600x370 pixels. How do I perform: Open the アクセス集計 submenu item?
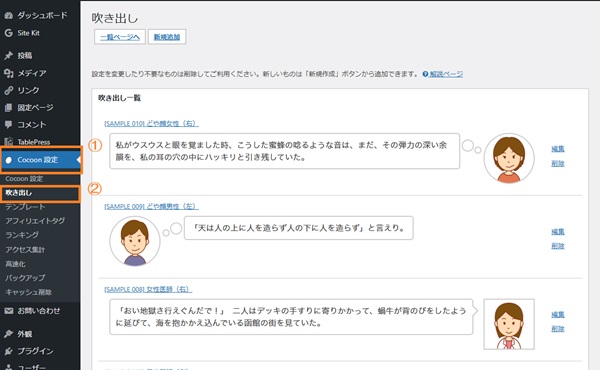pos(25,249)
